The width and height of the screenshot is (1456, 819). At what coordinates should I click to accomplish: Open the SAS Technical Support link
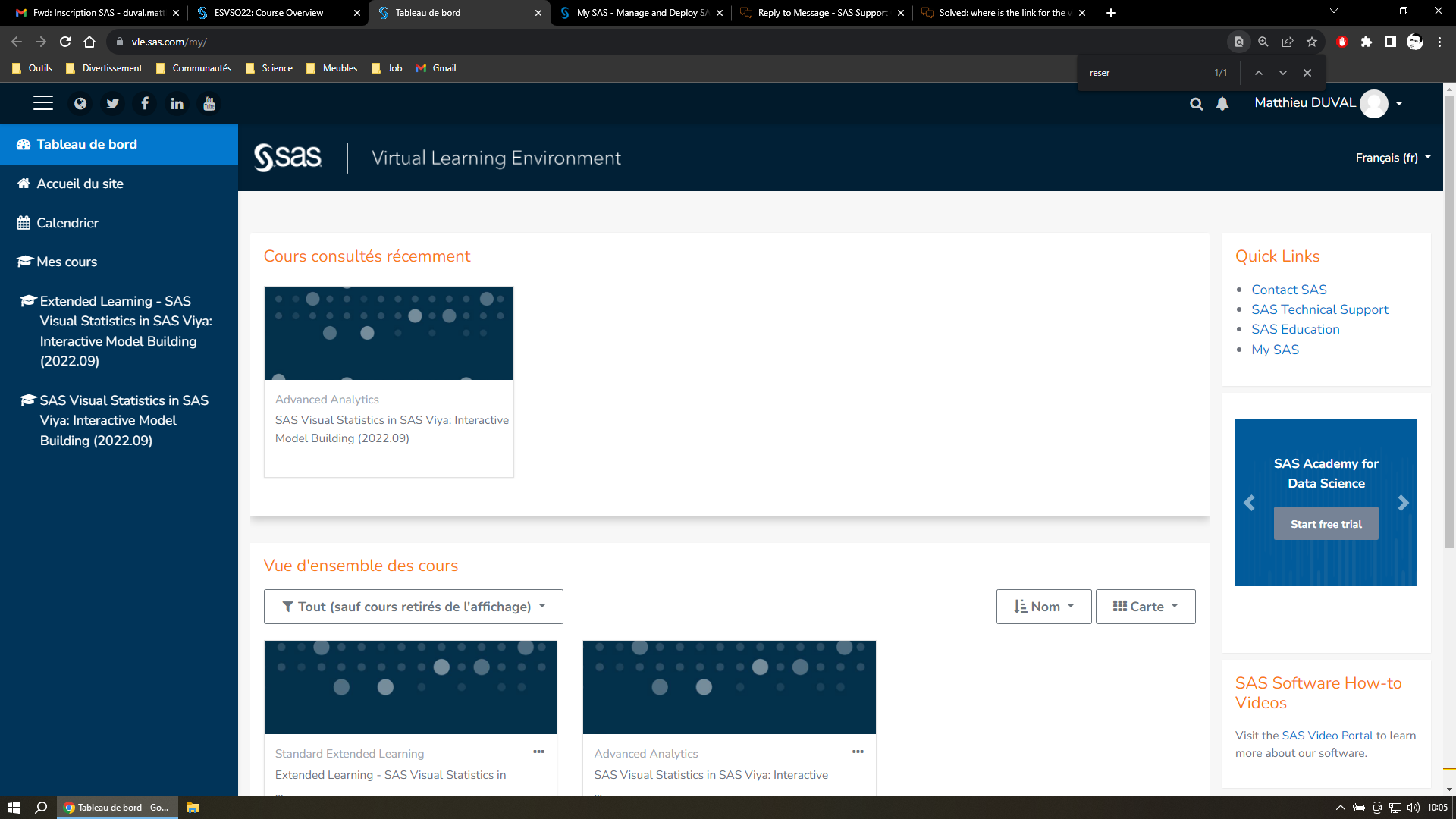click(1319, 309)
